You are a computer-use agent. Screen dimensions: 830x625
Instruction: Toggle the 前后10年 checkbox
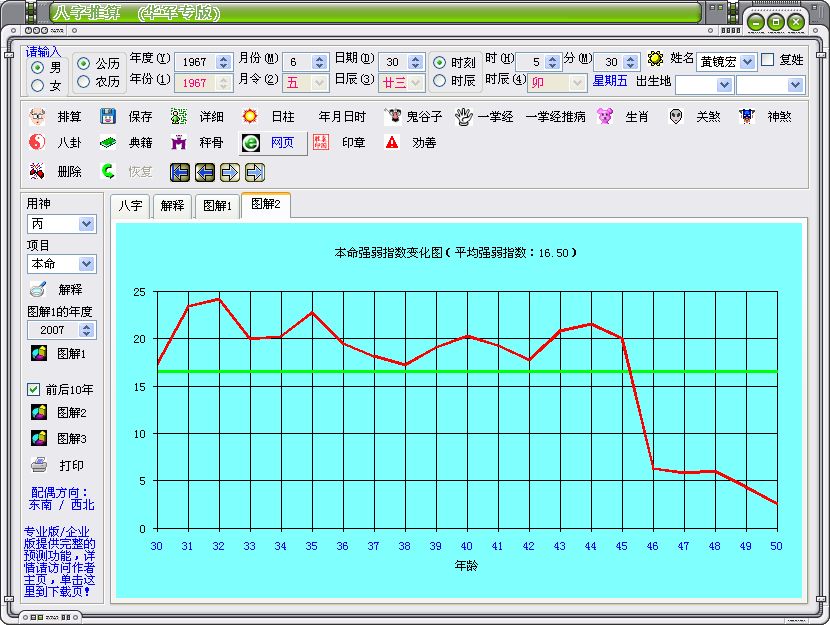32,389
